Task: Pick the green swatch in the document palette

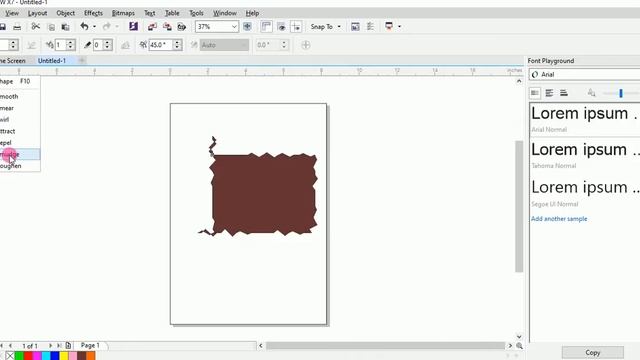Action: coord(19,356)
